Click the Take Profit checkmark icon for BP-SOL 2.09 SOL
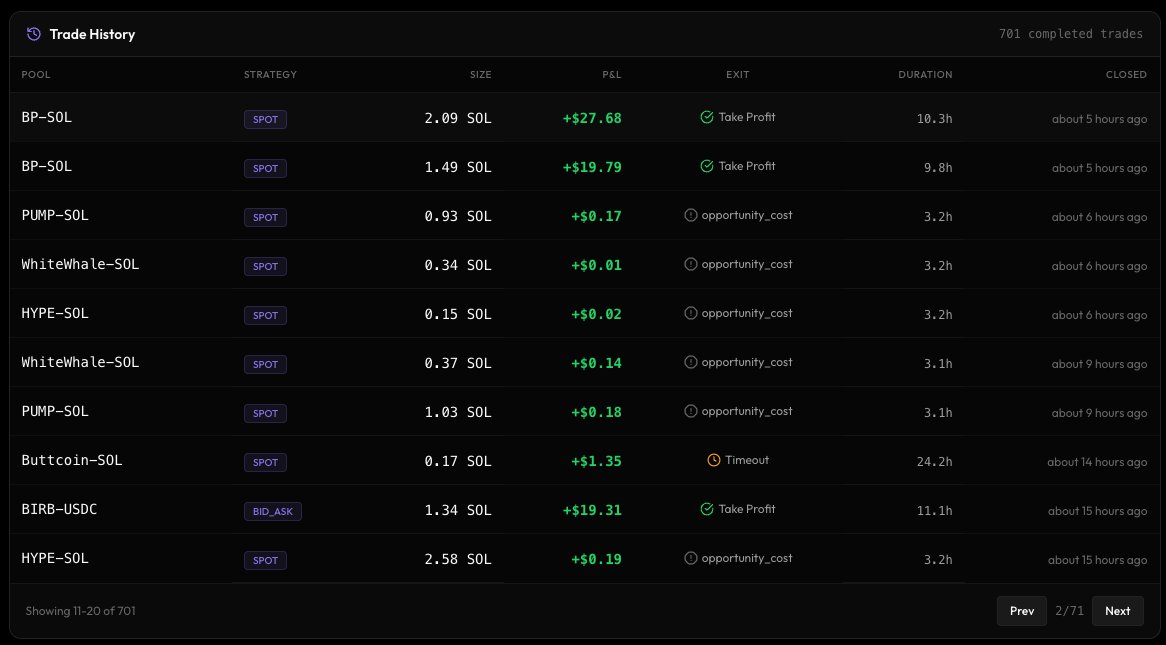 (x=706, y=118)
